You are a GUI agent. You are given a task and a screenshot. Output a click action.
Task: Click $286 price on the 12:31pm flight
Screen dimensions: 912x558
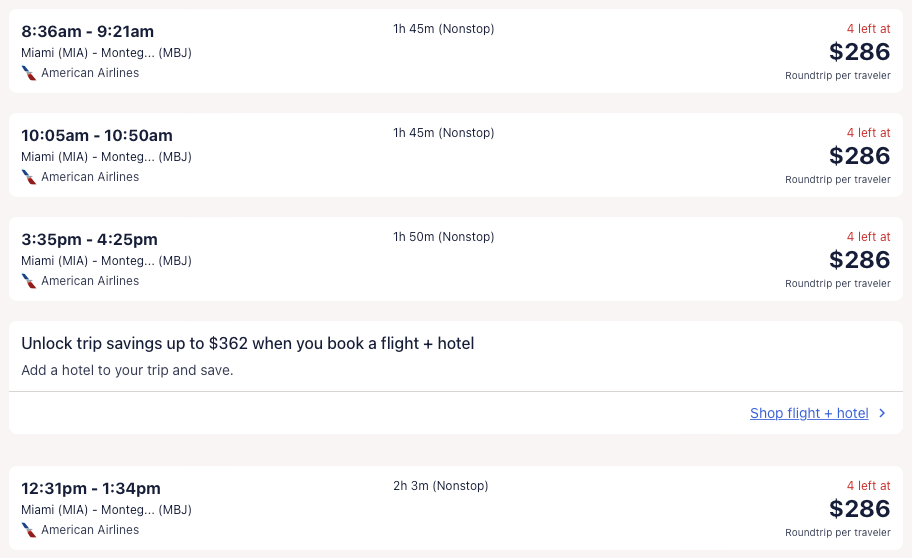click(x=859, y=509)
